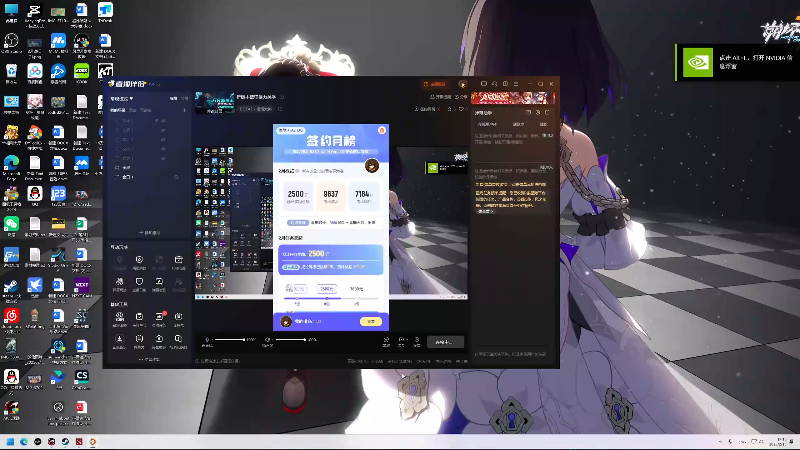Click the start live button at bottom

(x=445, y=342)
